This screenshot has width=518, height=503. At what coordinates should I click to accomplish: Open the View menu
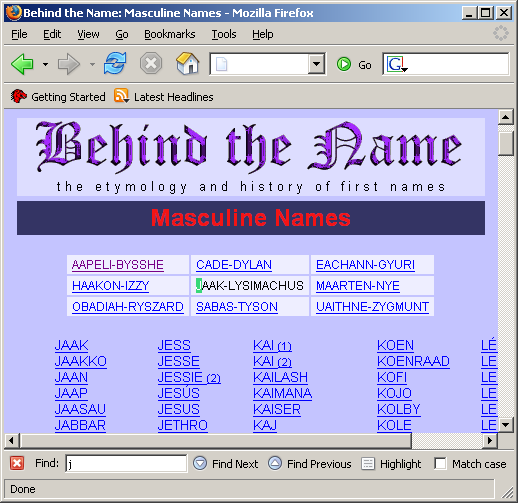tap(88, 34)
